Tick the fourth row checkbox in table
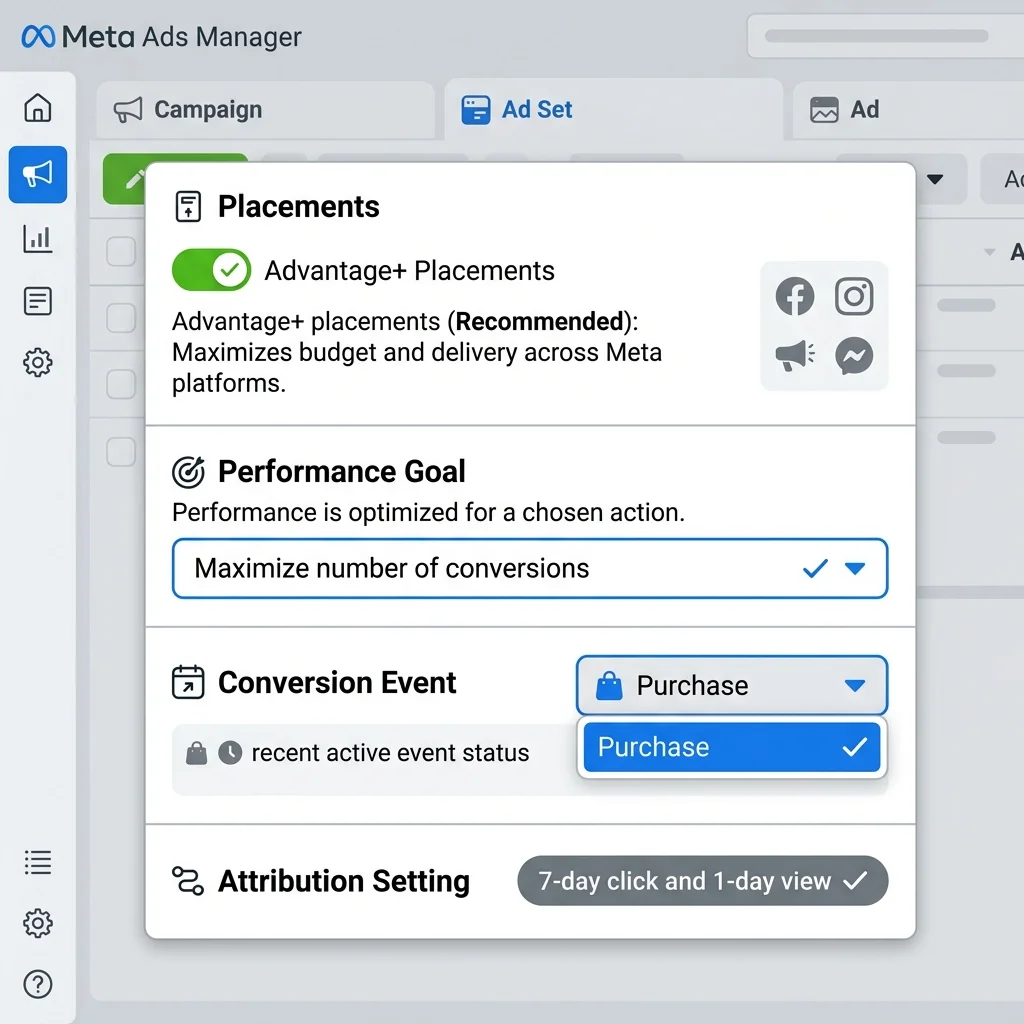The width and height of the screenshot is (1024, 1024). tap(121, 451)
